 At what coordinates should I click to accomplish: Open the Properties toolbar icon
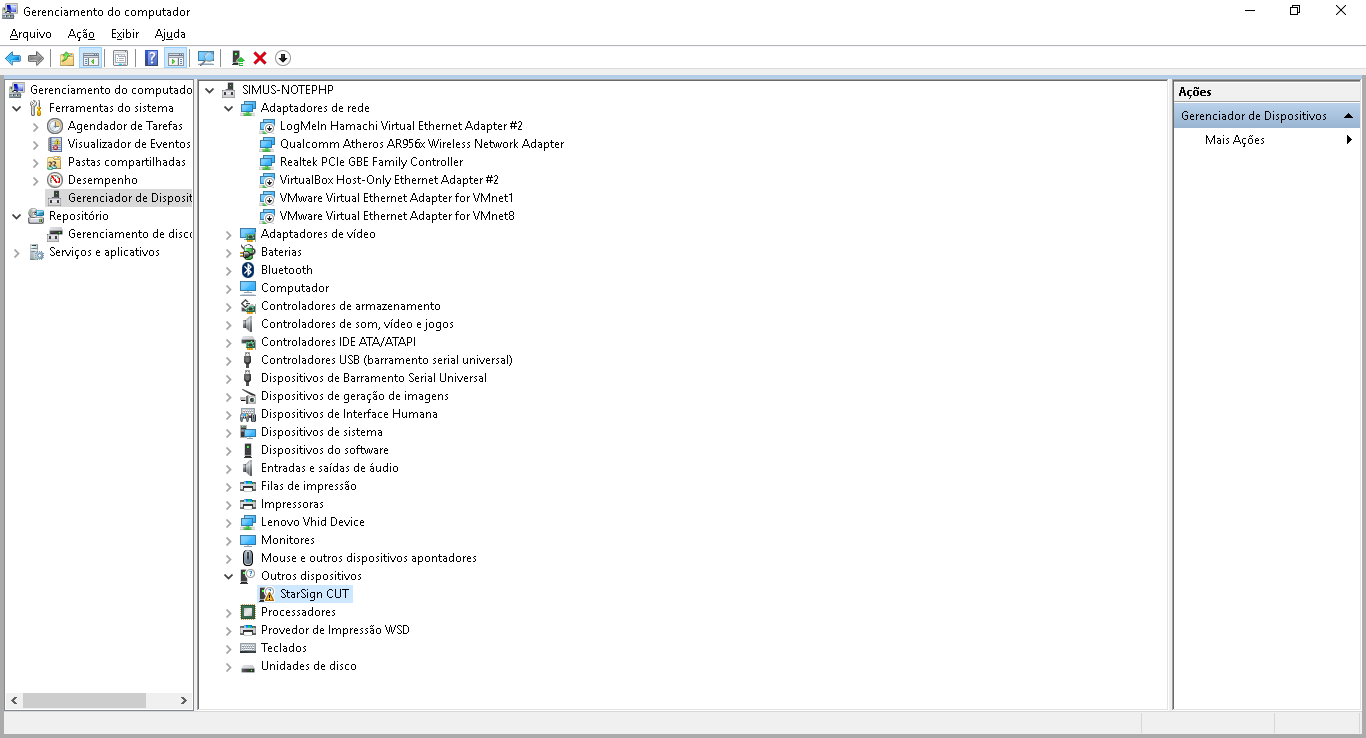pyautogui.click(x=120, y=58)
